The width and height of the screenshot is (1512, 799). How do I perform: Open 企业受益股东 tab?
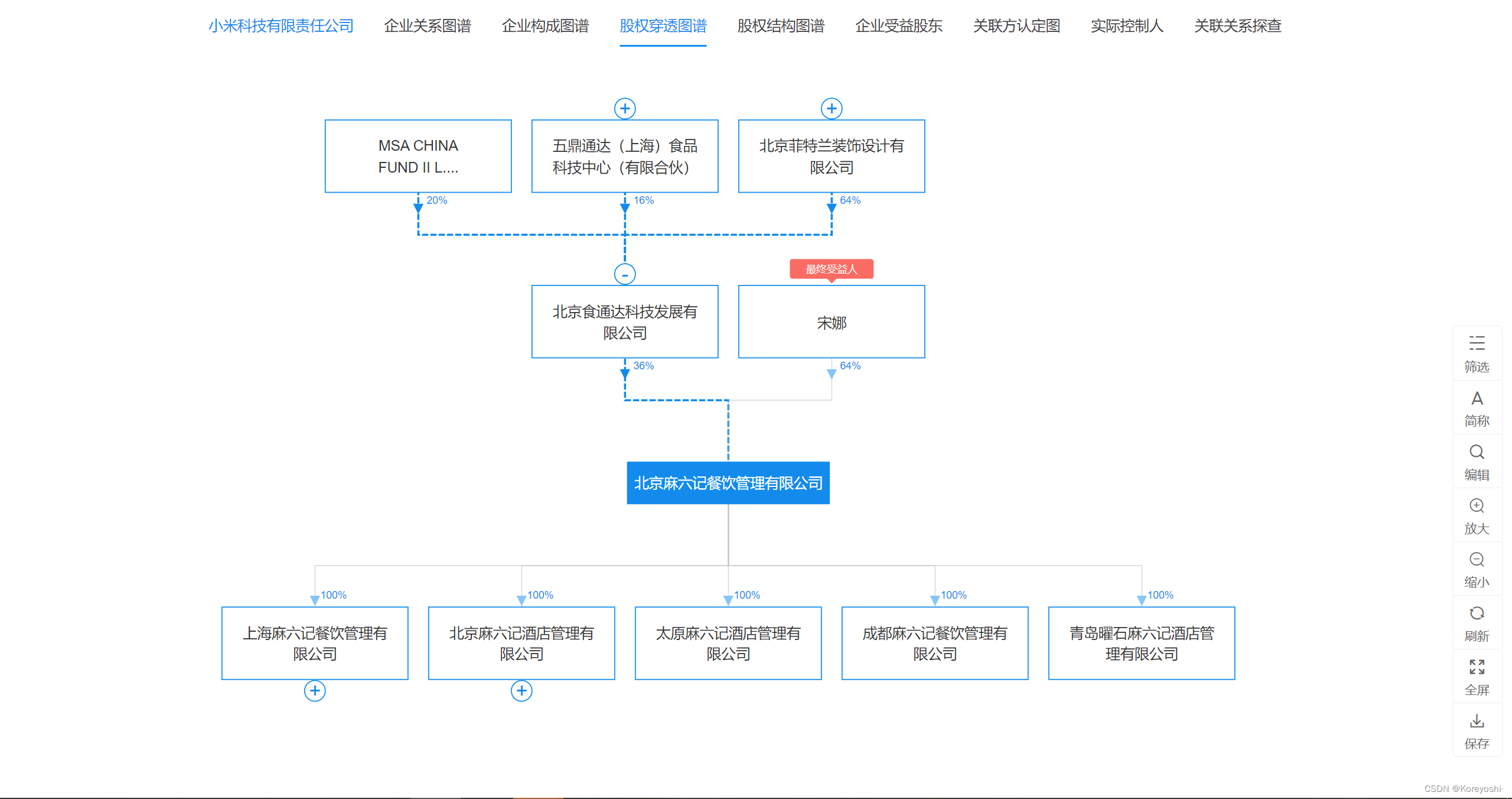coord(899,26)
